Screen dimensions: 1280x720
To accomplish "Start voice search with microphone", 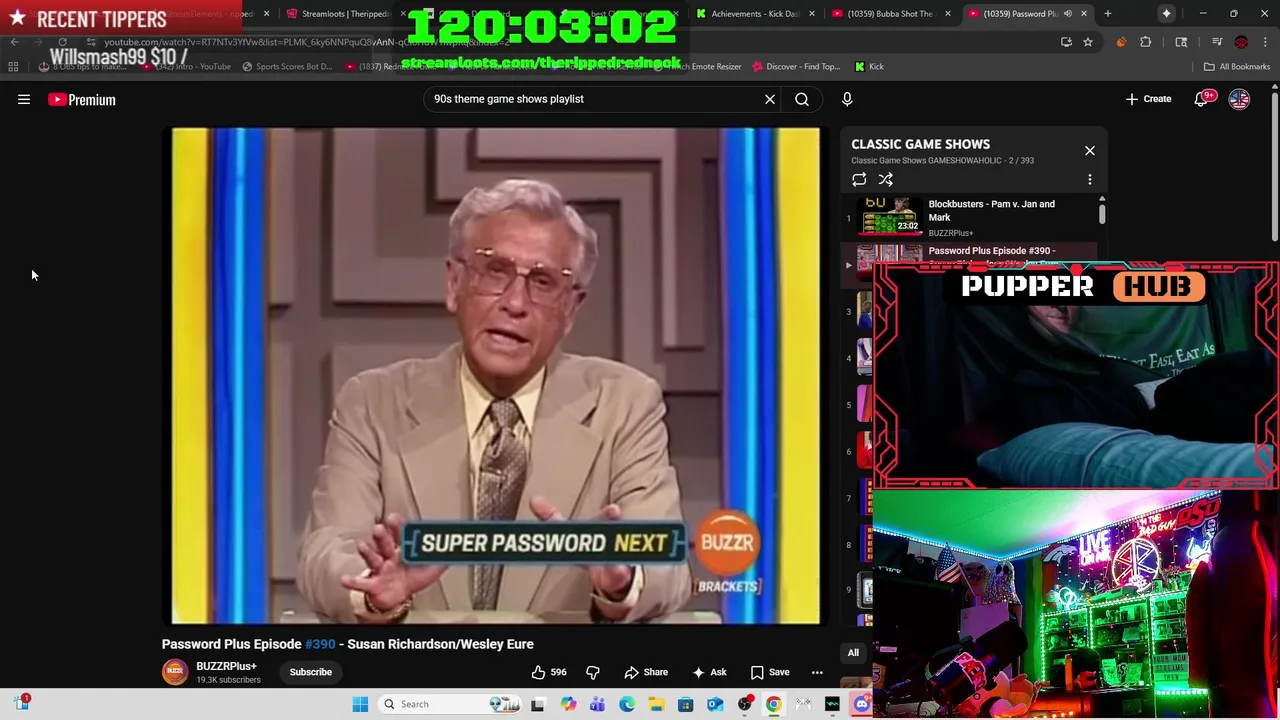I will [847, 99].
